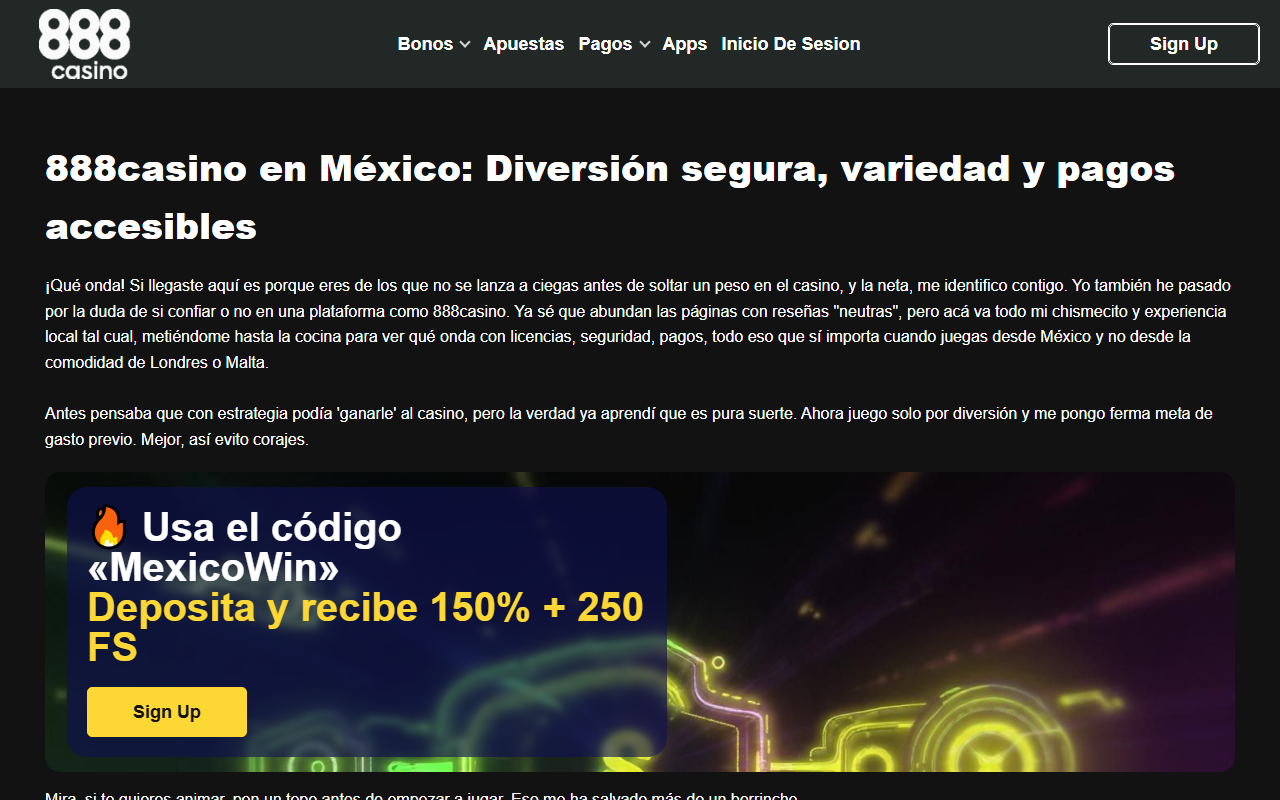Click the header Sign Up button
Viewport: 1280px width, 800px height.
tap(1184, 44)
